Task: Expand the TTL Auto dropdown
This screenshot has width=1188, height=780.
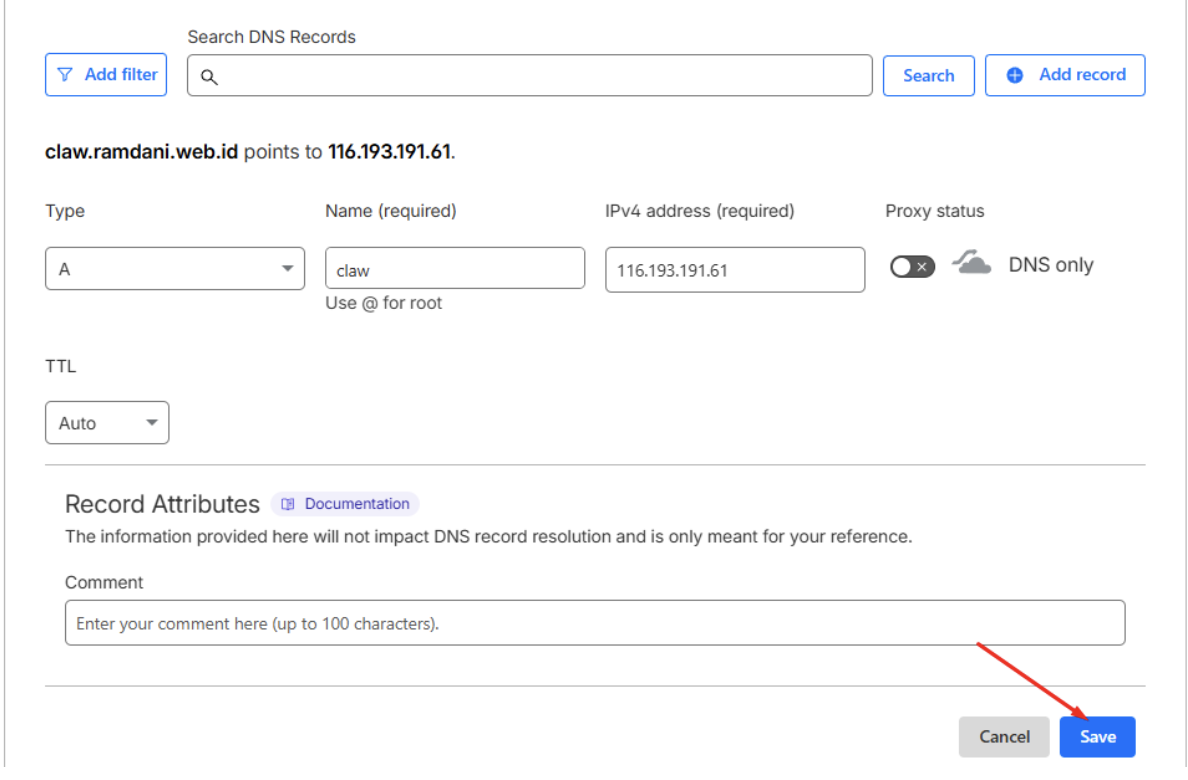Action: tap(107, 422)
